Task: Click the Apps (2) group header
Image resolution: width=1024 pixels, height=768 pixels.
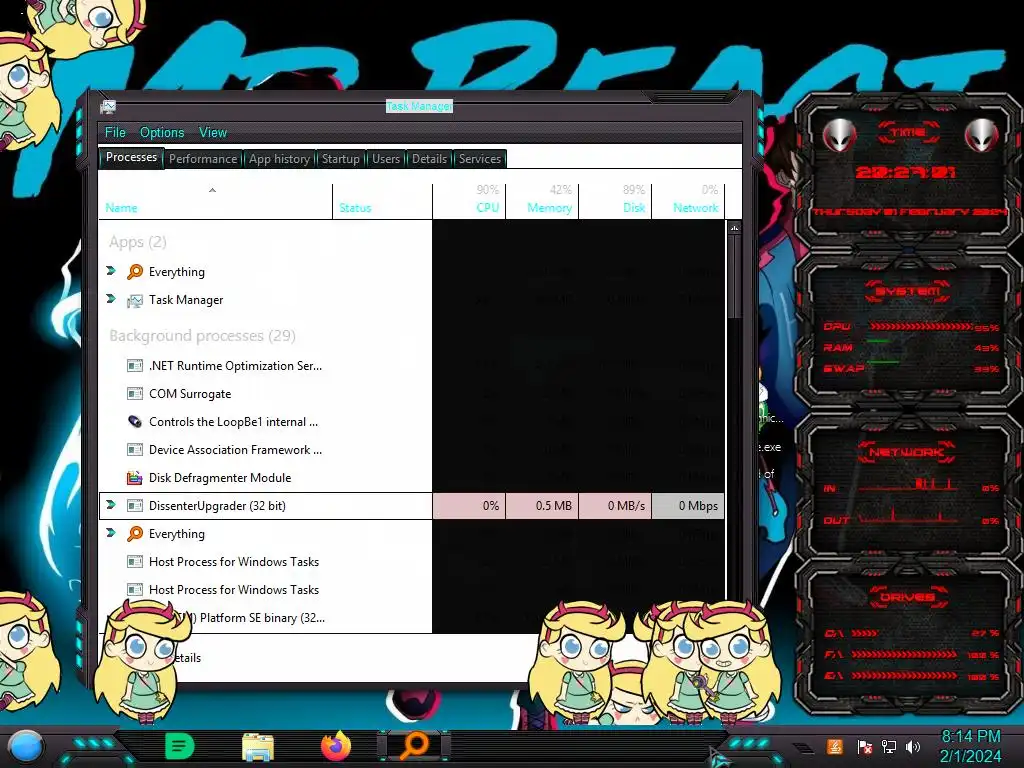Action: point(138,242)
